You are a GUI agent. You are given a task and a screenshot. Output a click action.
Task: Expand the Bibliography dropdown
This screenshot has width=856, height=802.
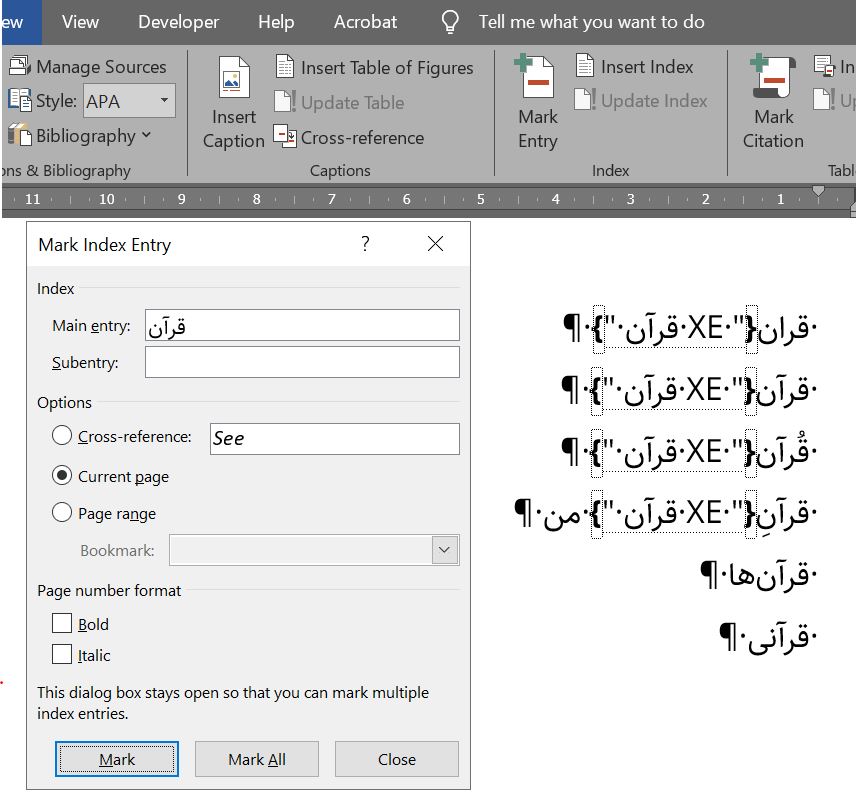click(x=146, y=134)
